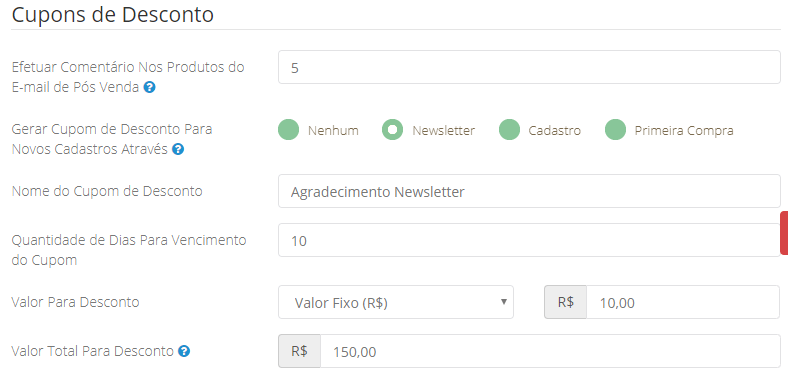Click the Agradecimento Newsletter name field

[x=529, y=191]
